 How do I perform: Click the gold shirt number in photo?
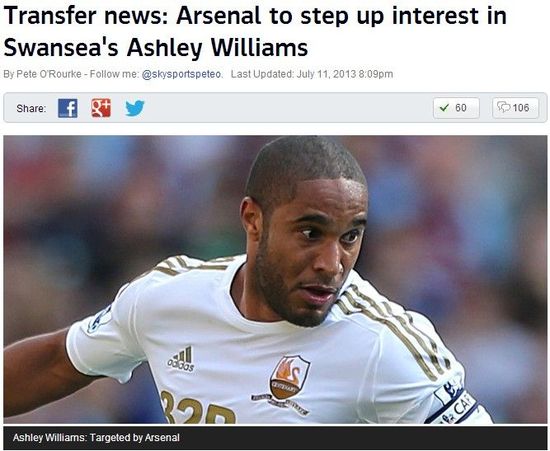[x=197, y=409]
